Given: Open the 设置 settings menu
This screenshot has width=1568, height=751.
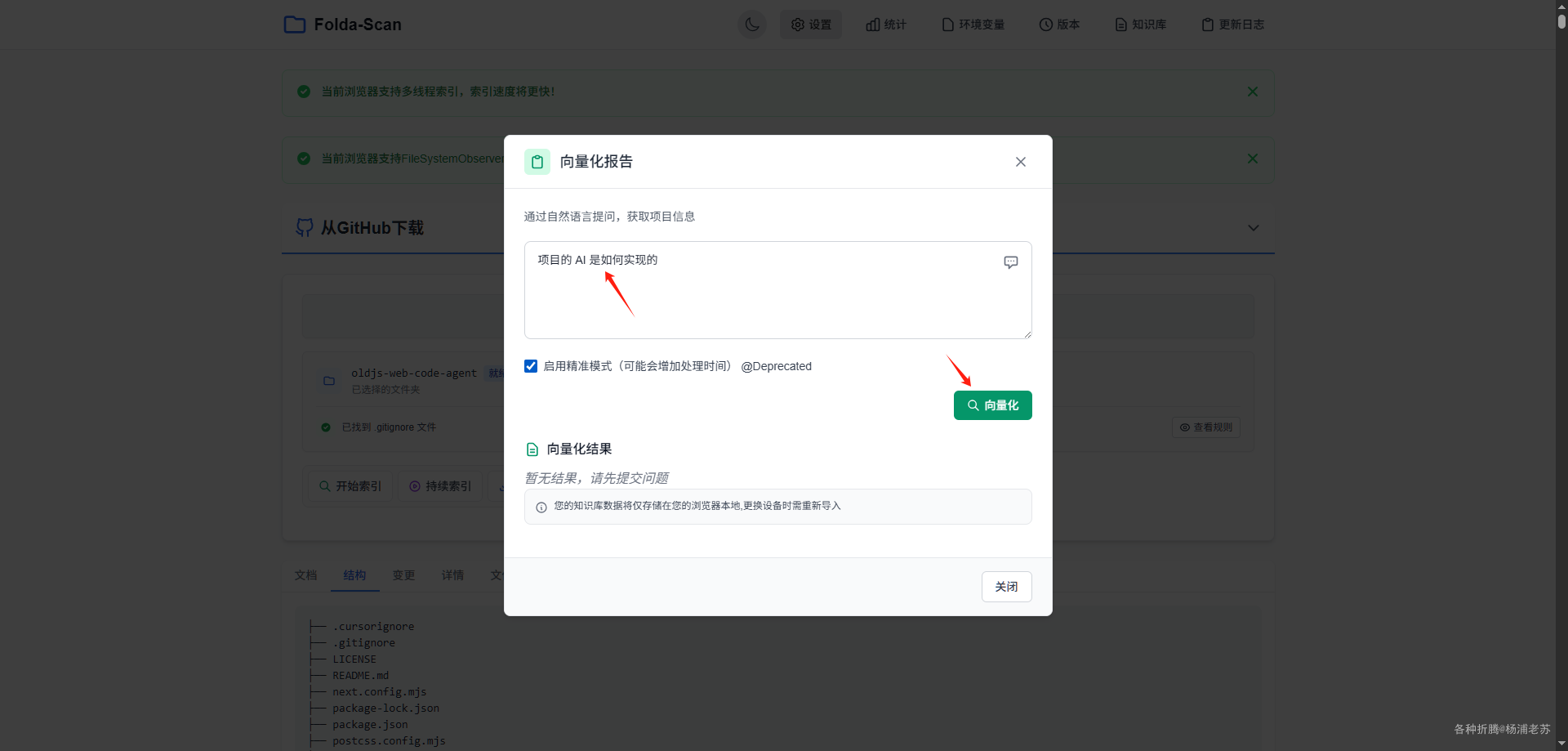Looking at the screenshot, I should pyautogui.click(x=811, y=25).
